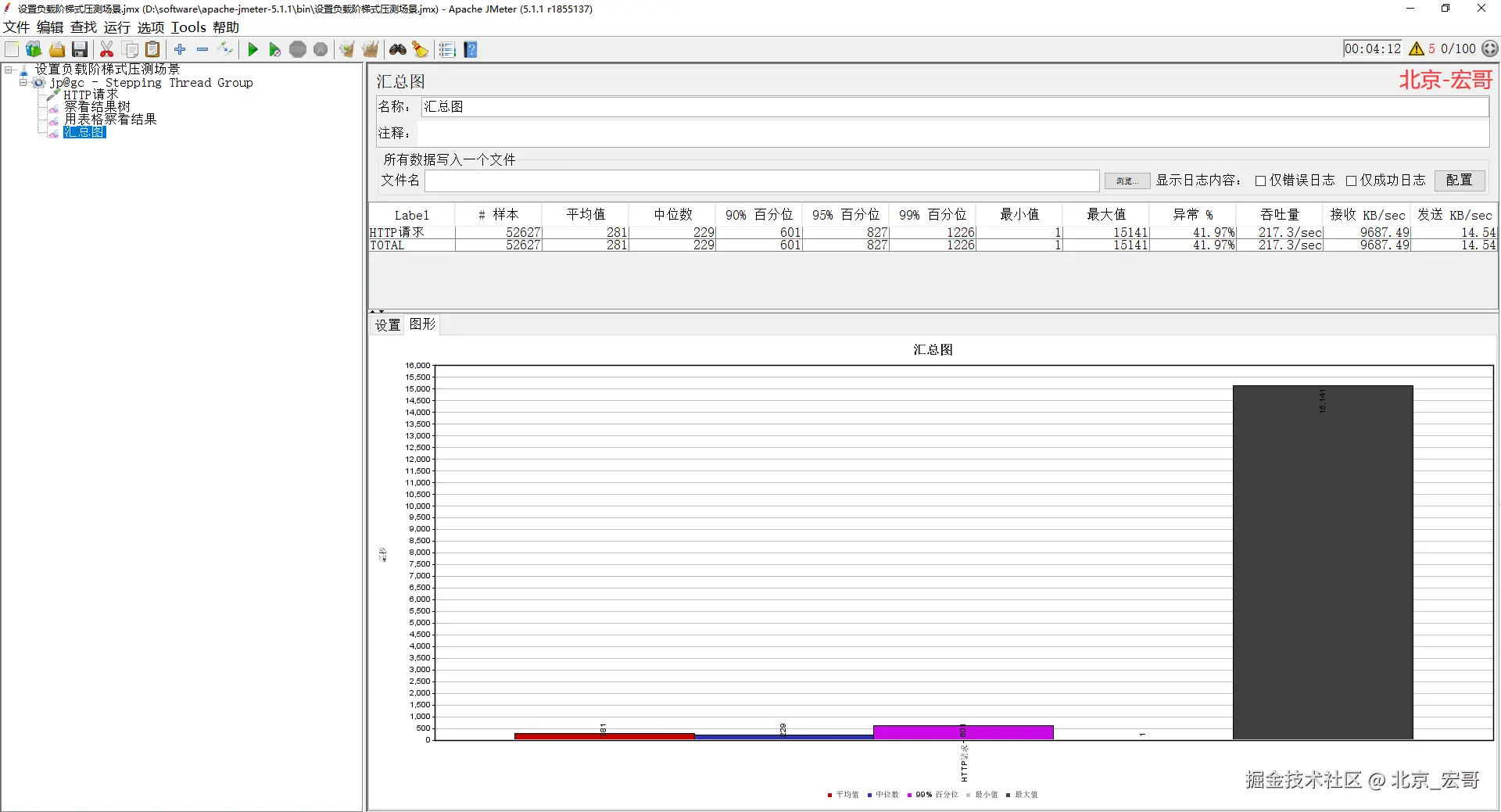Click the toolbar Expand All plus icon
Viewport: 1501px width, 812px height.
click(x=180, y=49)
